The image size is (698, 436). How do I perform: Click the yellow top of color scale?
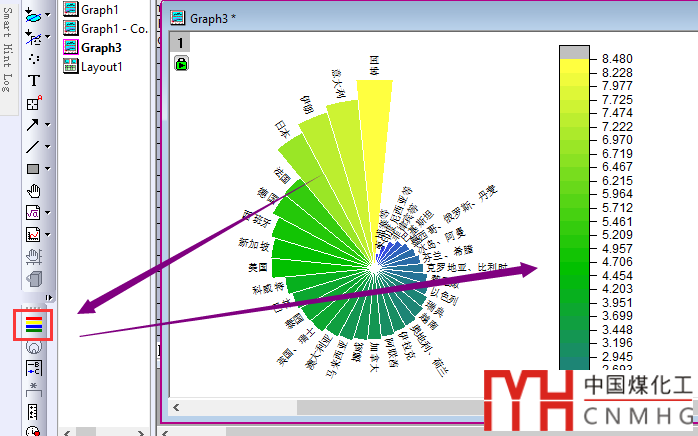coord(573,66)
